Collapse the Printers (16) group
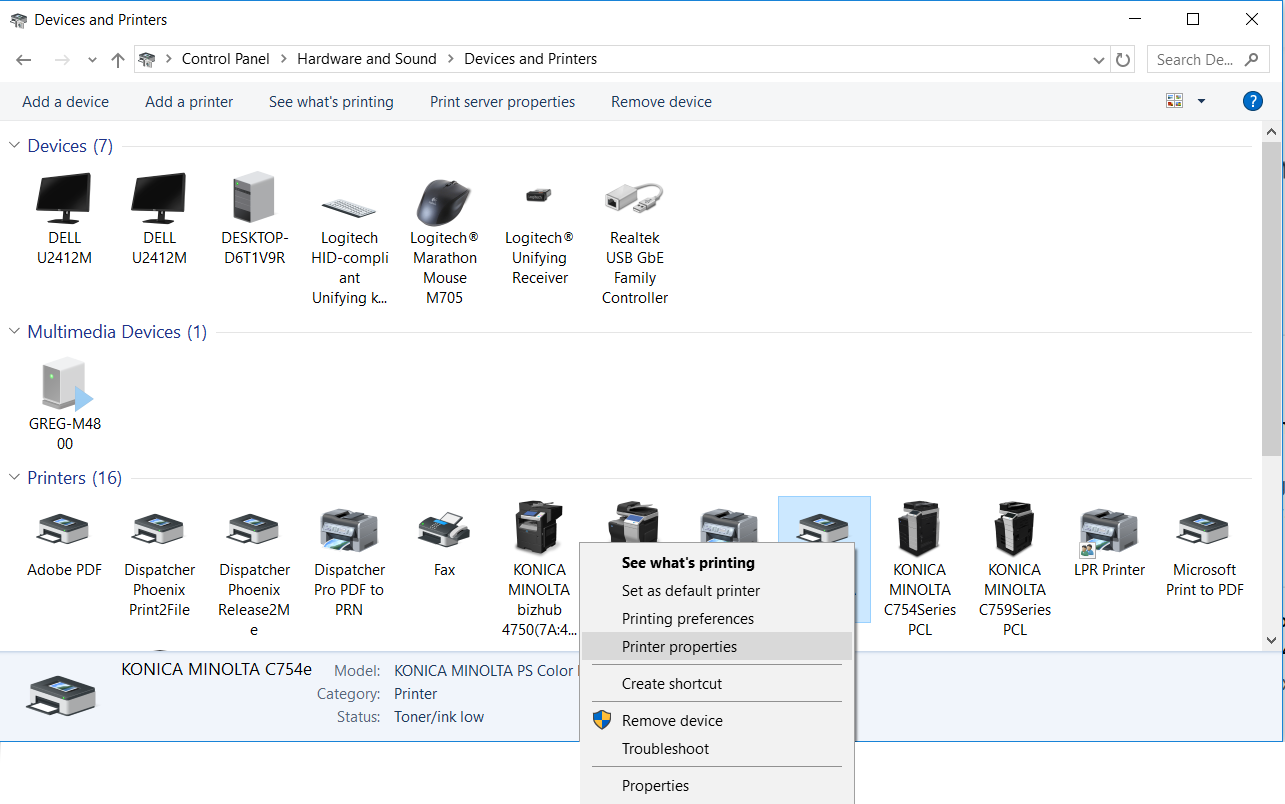1285x804 pixels. tap(15, 478)
